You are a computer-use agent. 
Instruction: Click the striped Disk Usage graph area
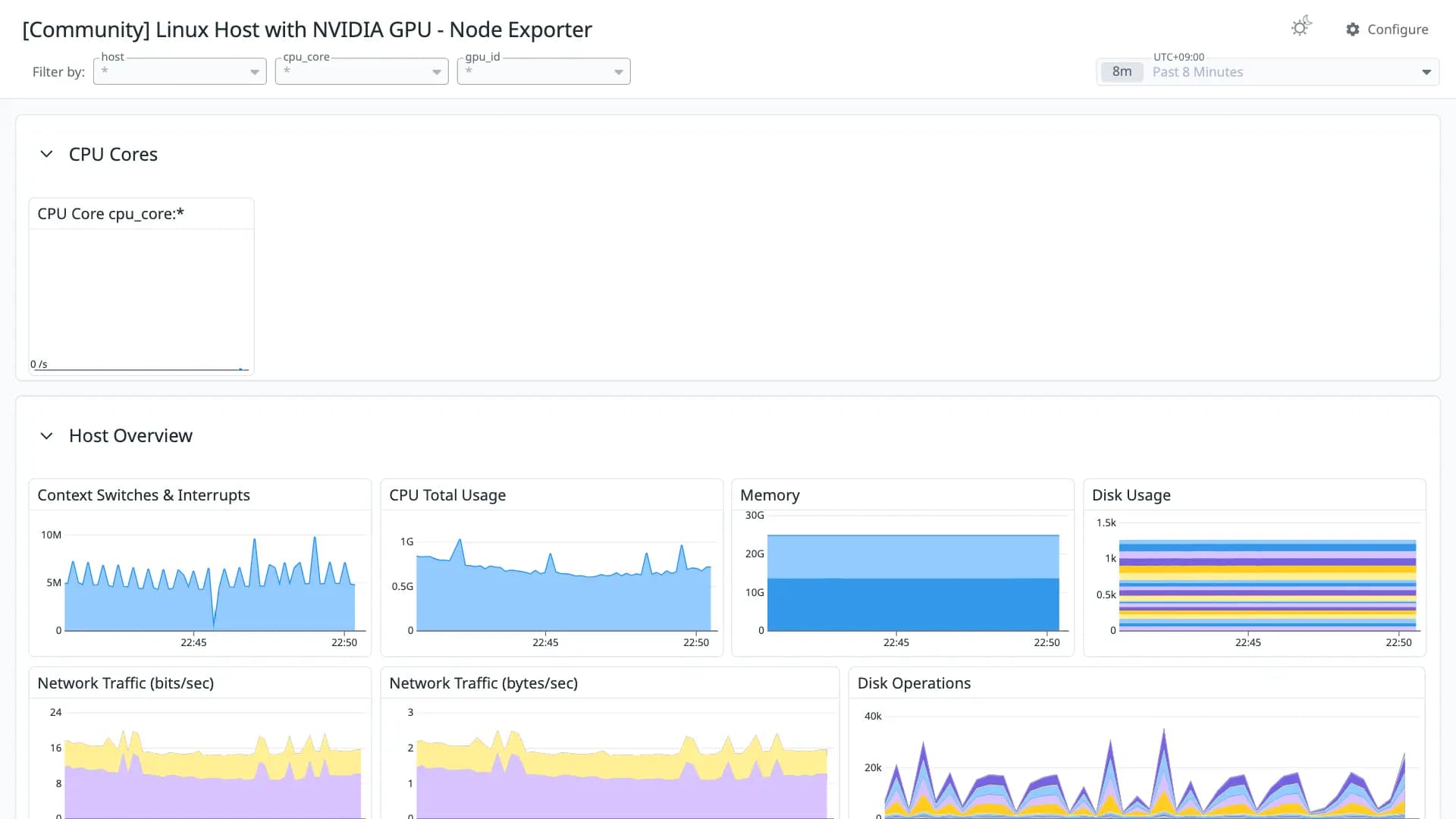[x=1267, y=585]
